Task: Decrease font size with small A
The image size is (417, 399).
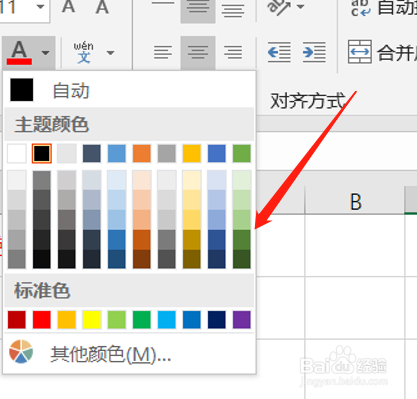Action: [x=102, y=7]
